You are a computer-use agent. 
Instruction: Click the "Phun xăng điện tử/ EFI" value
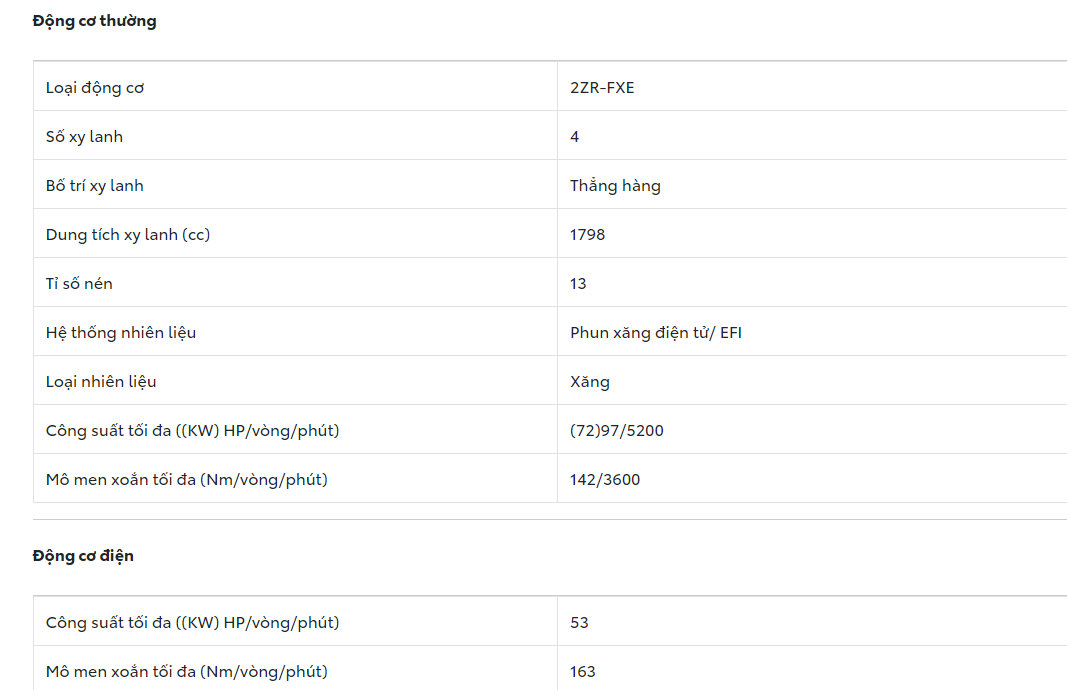click(x=656, y=333)
